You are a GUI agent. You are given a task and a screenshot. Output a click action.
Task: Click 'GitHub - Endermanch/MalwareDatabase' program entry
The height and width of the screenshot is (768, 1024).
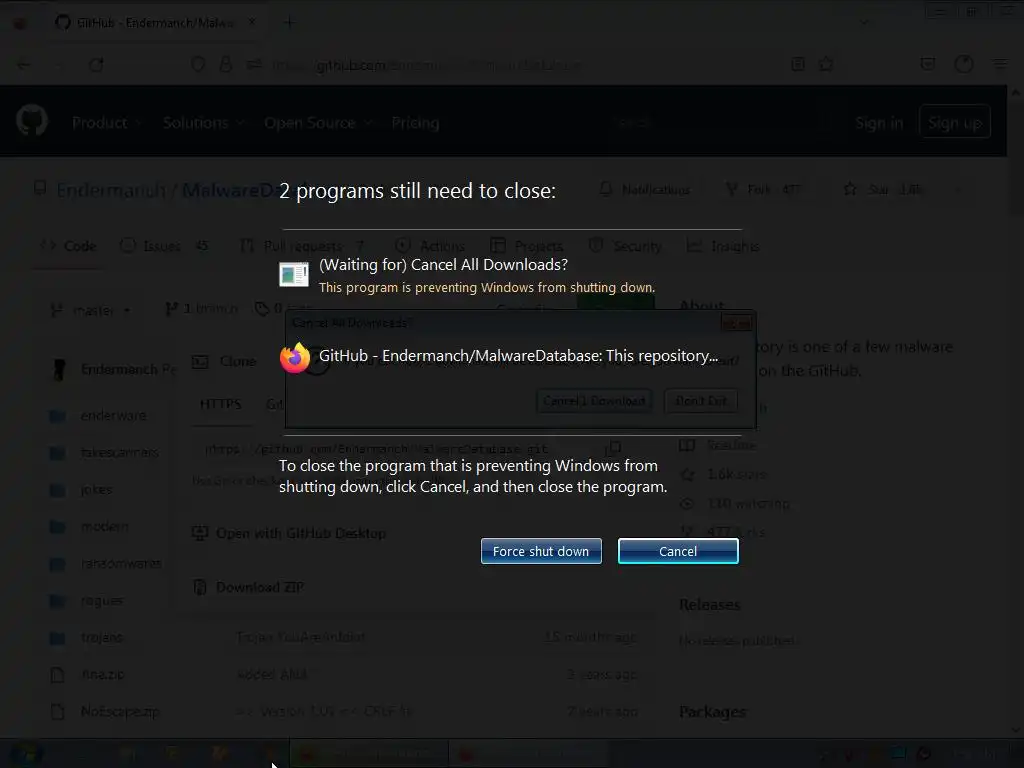(519, 356)
